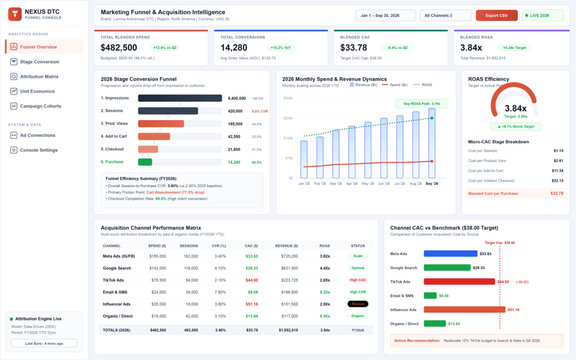
Task: Click the STATUS column header
Action: 358,246
